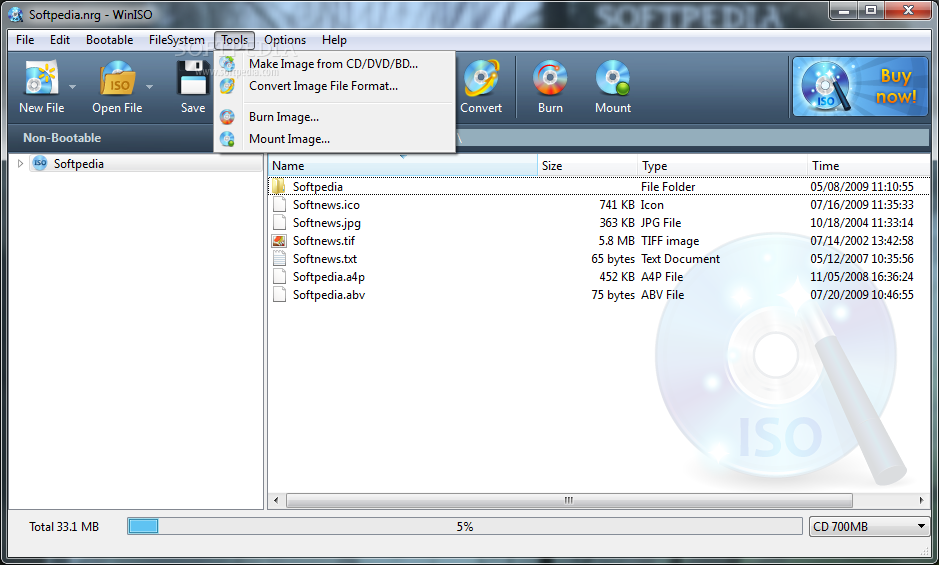Click the 5.8 MB size cell
This screenshot has width=939, height=565.
point(616,241)
